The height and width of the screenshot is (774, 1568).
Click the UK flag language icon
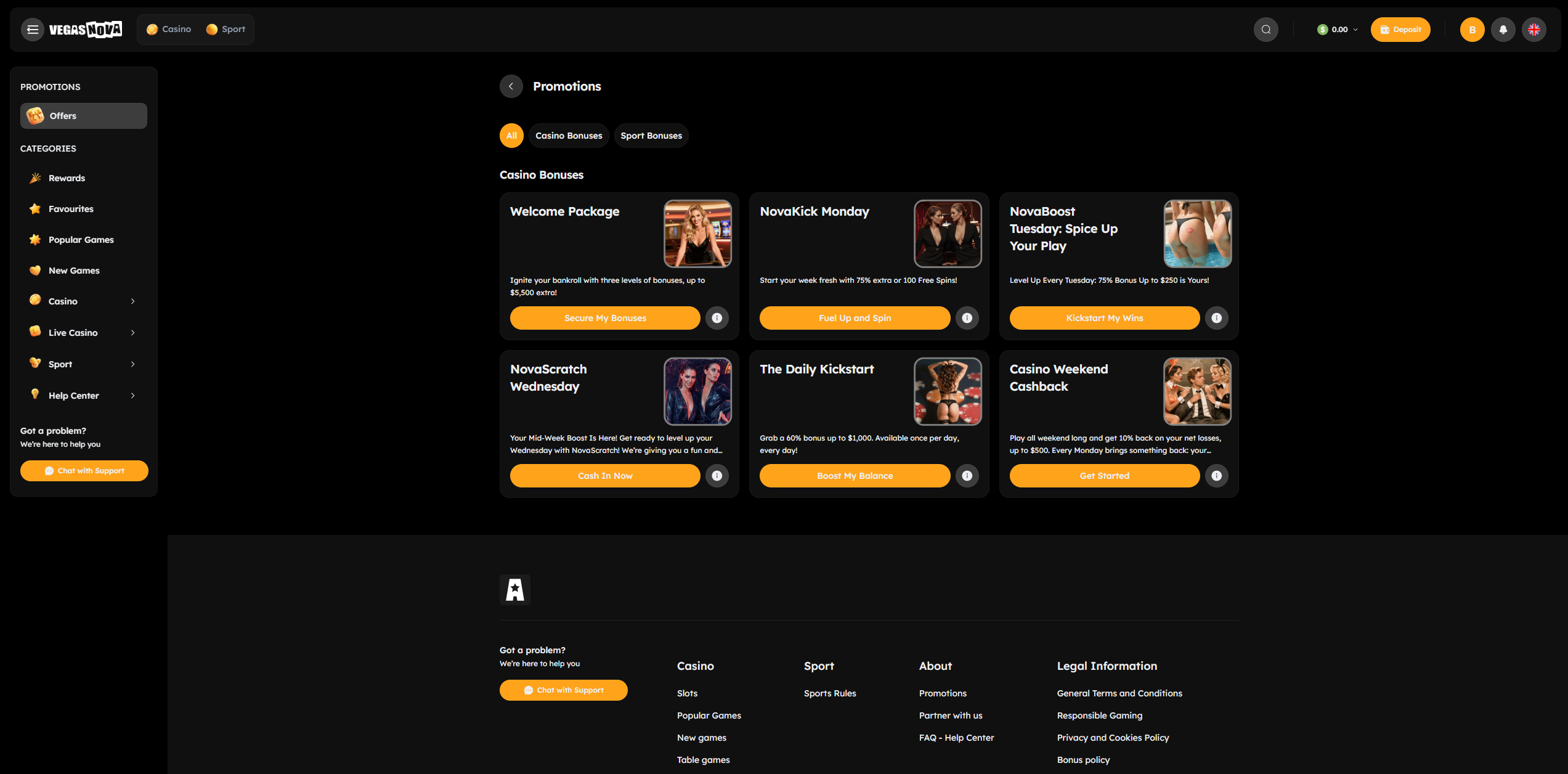1533,30
